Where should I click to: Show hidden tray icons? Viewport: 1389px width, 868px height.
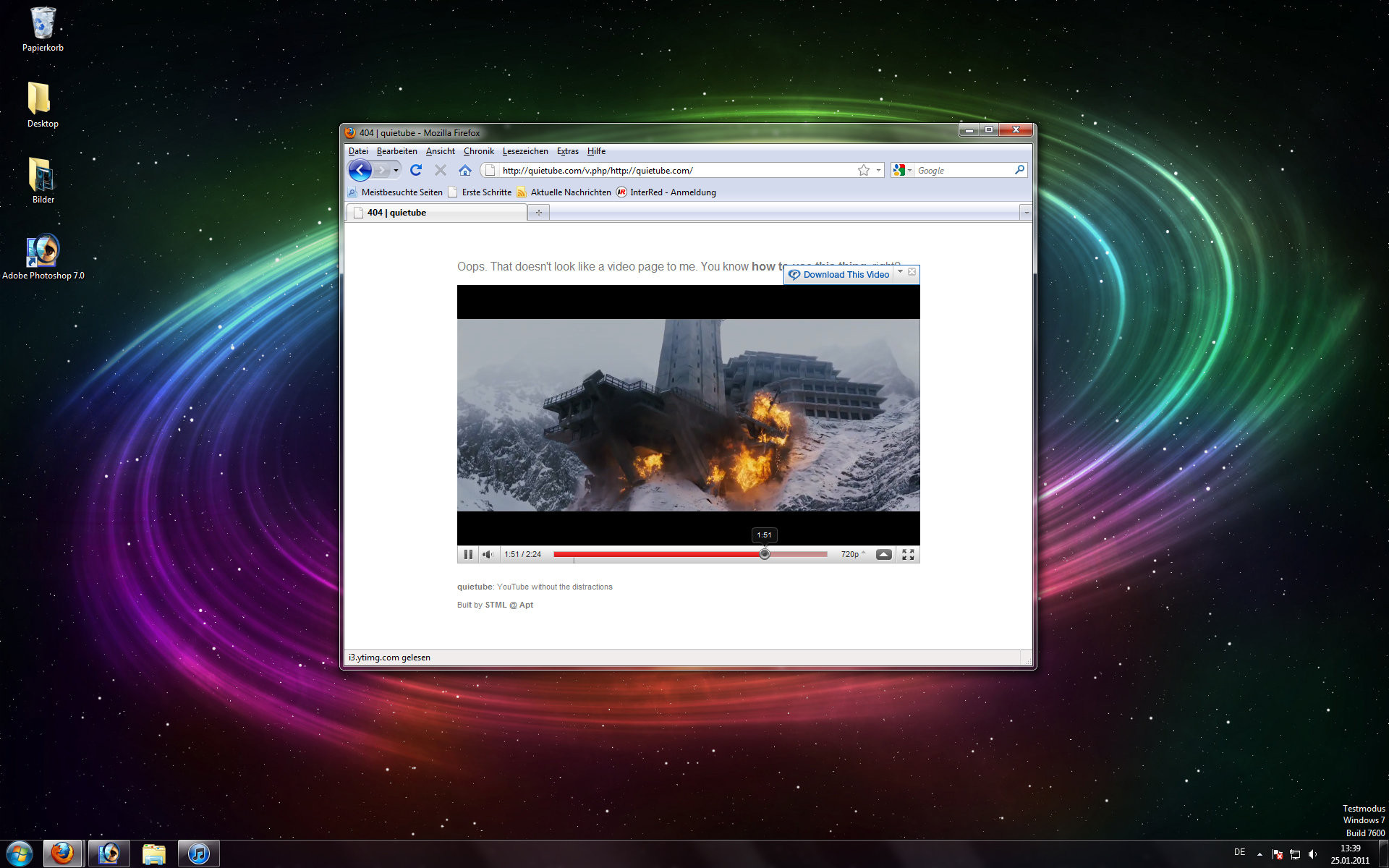pyautogui.click(x=1260, y=854)
